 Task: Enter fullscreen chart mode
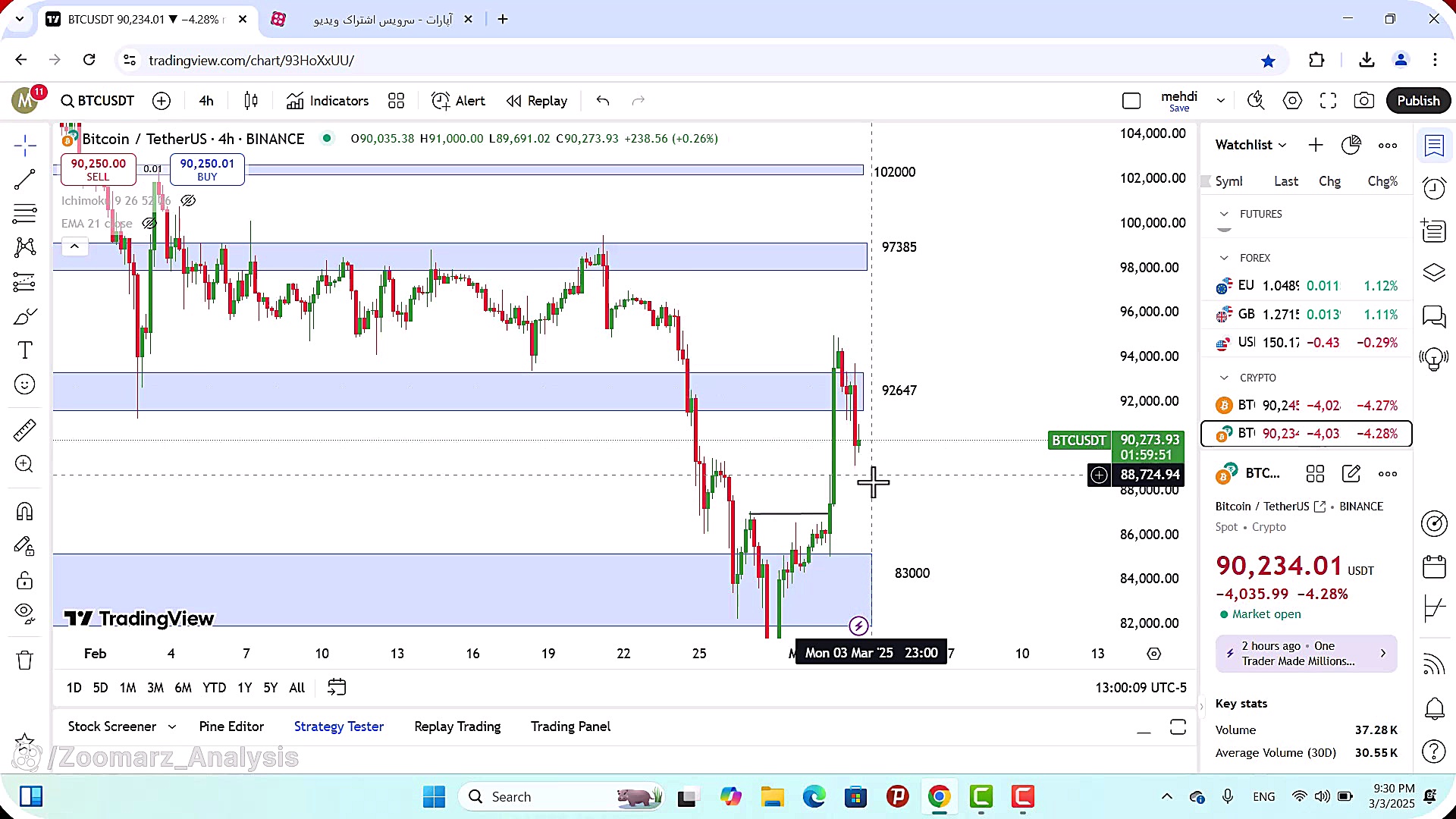pyautogui.click(x=1328, y=101)
